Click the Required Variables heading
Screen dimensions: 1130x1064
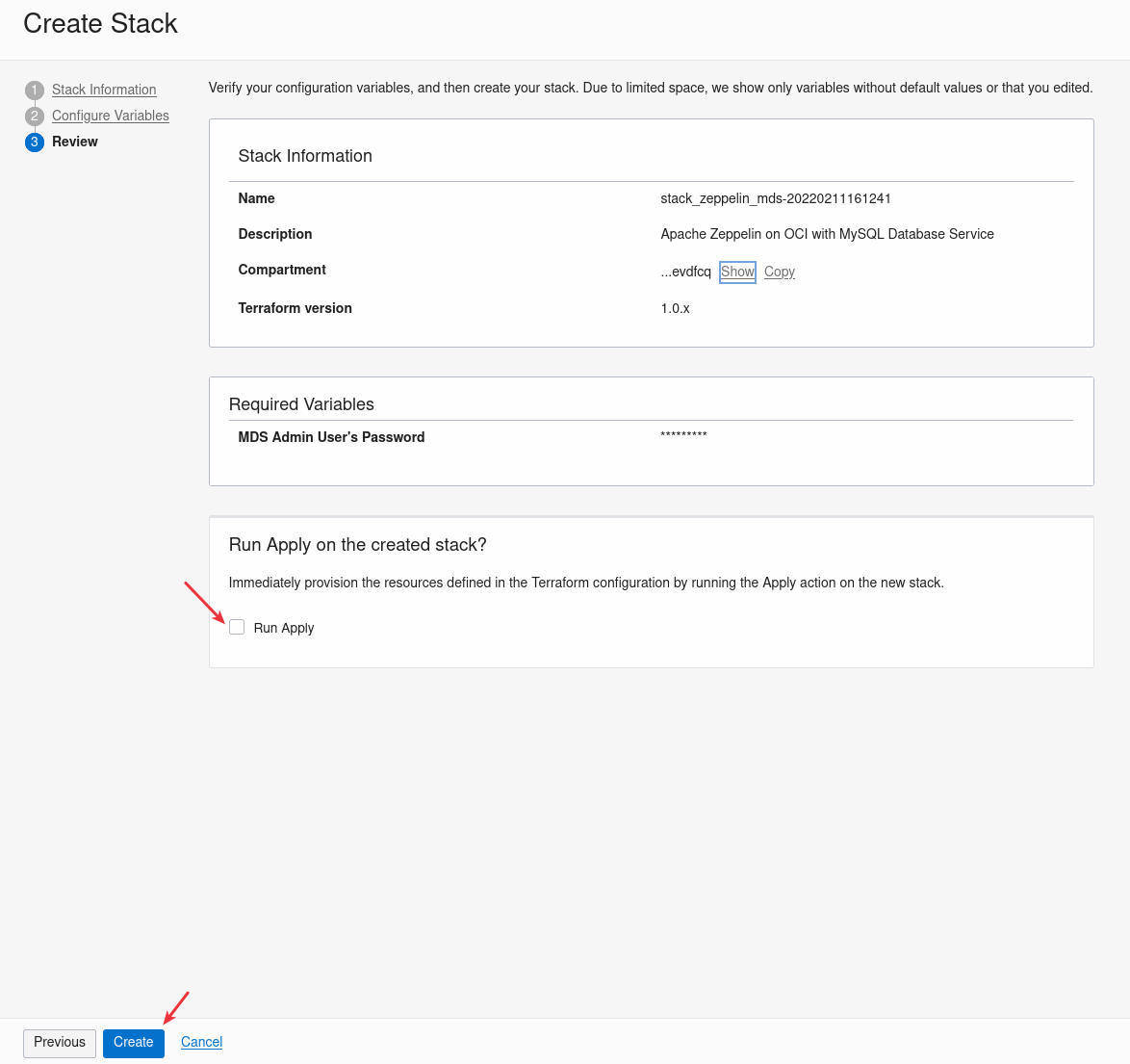[301, 404]
